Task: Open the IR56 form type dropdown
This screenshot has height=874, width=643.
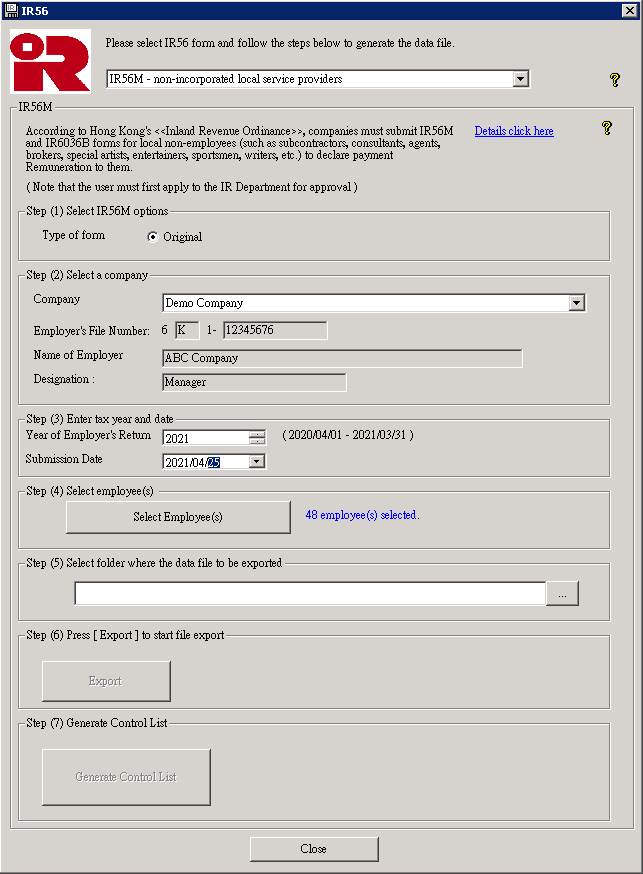Action: 519,79
